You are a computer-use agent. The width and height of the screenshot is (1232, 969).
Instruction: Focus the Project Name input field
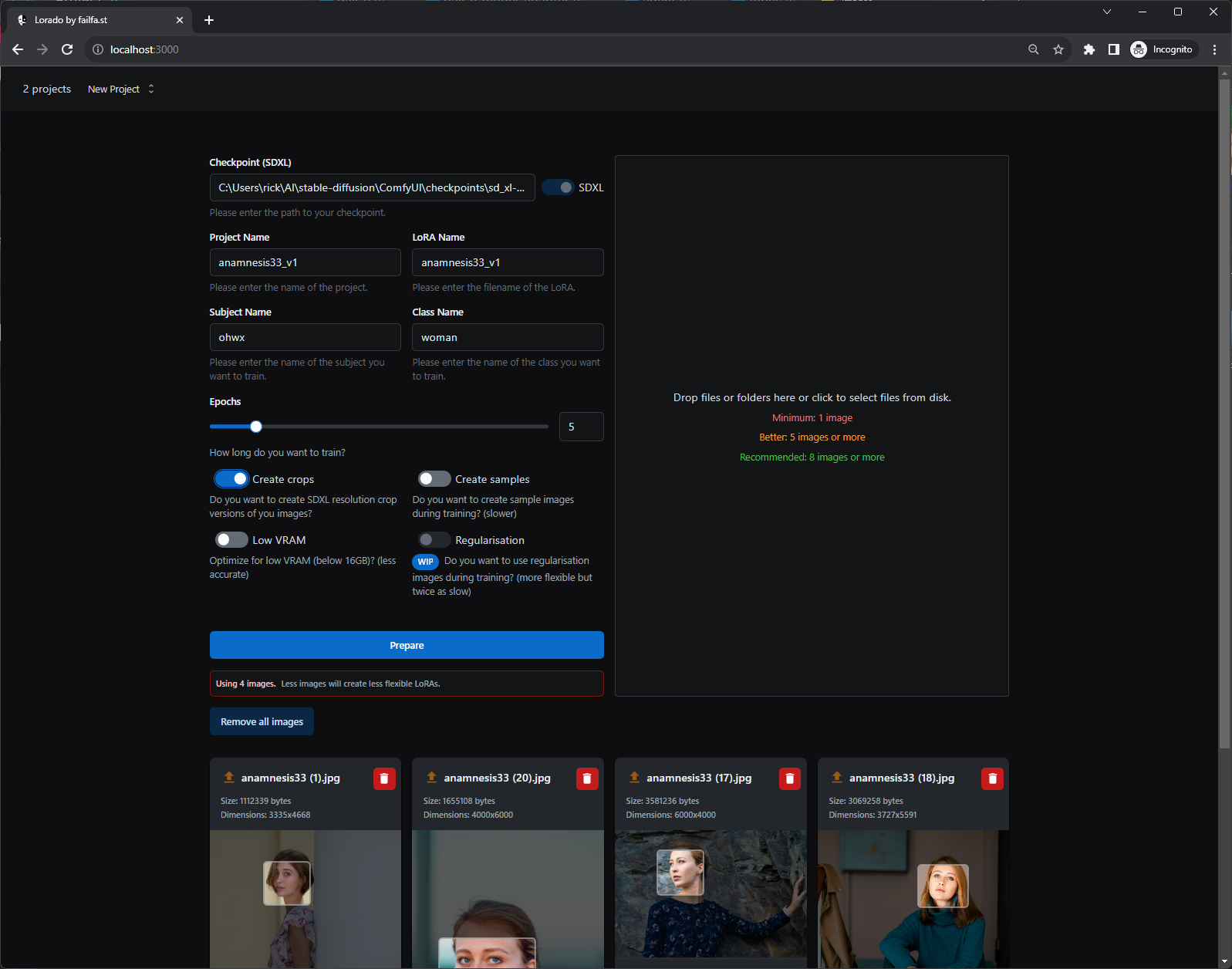305,262
